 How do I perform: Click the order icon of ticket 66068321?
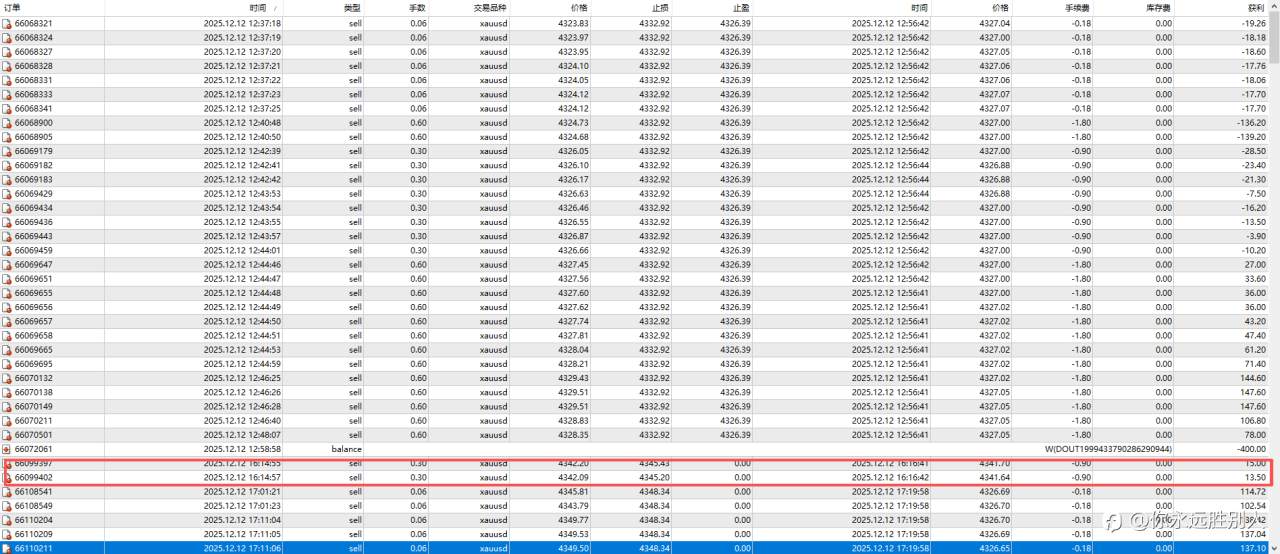point(7,23)
